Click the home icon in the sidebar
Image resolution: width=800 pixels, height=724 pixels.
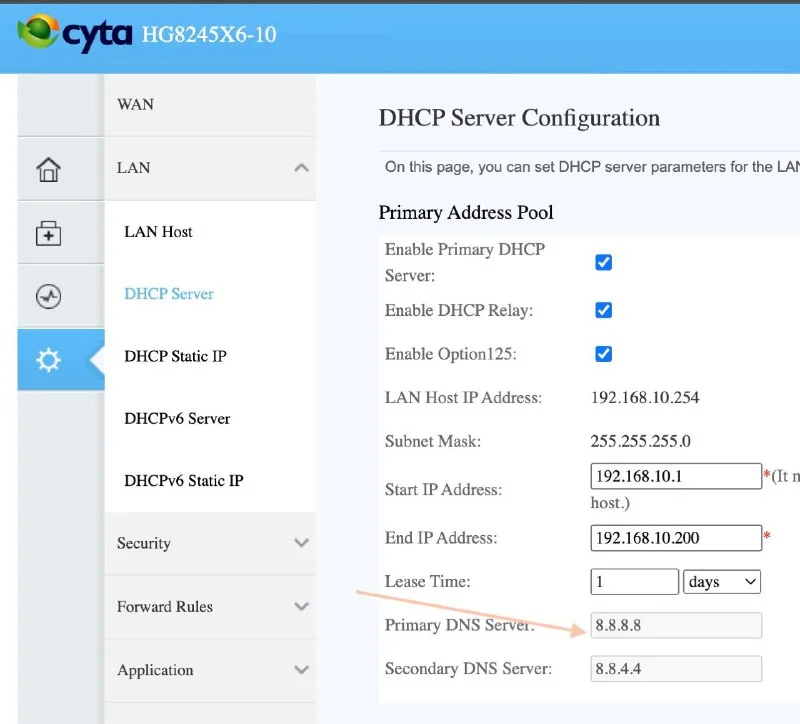click(48, 169)
